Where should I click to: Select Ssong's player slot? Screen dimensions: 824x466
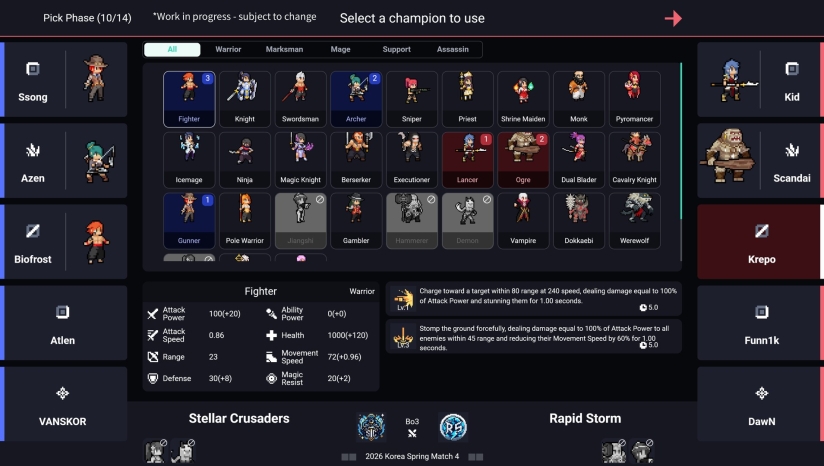64,79
